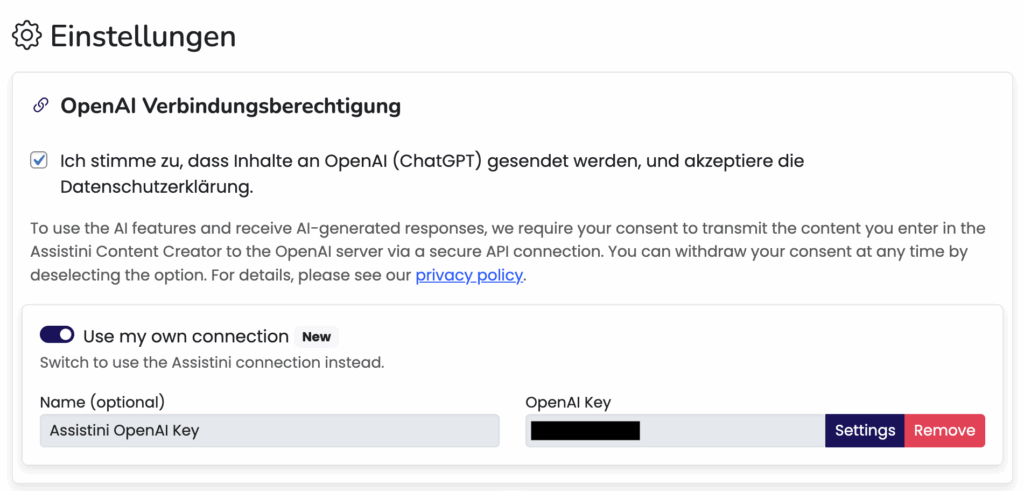Click into the OpenAI Key field

pos(730,430)
